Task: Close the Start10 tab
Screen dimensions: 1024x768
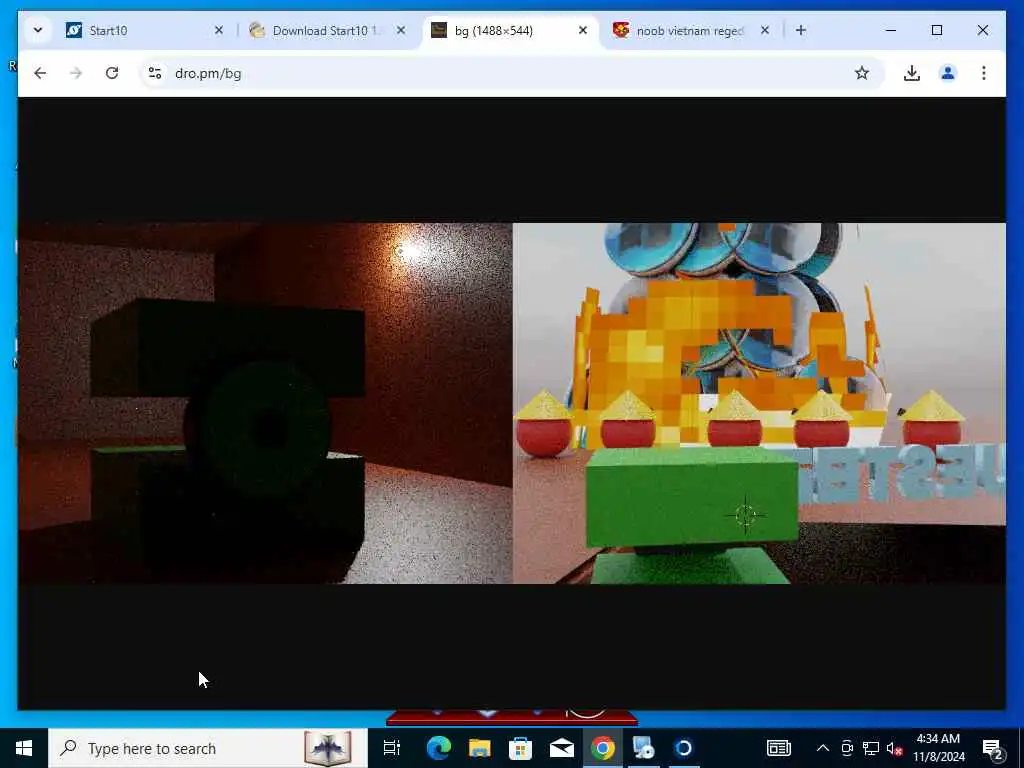Action: 219,30
